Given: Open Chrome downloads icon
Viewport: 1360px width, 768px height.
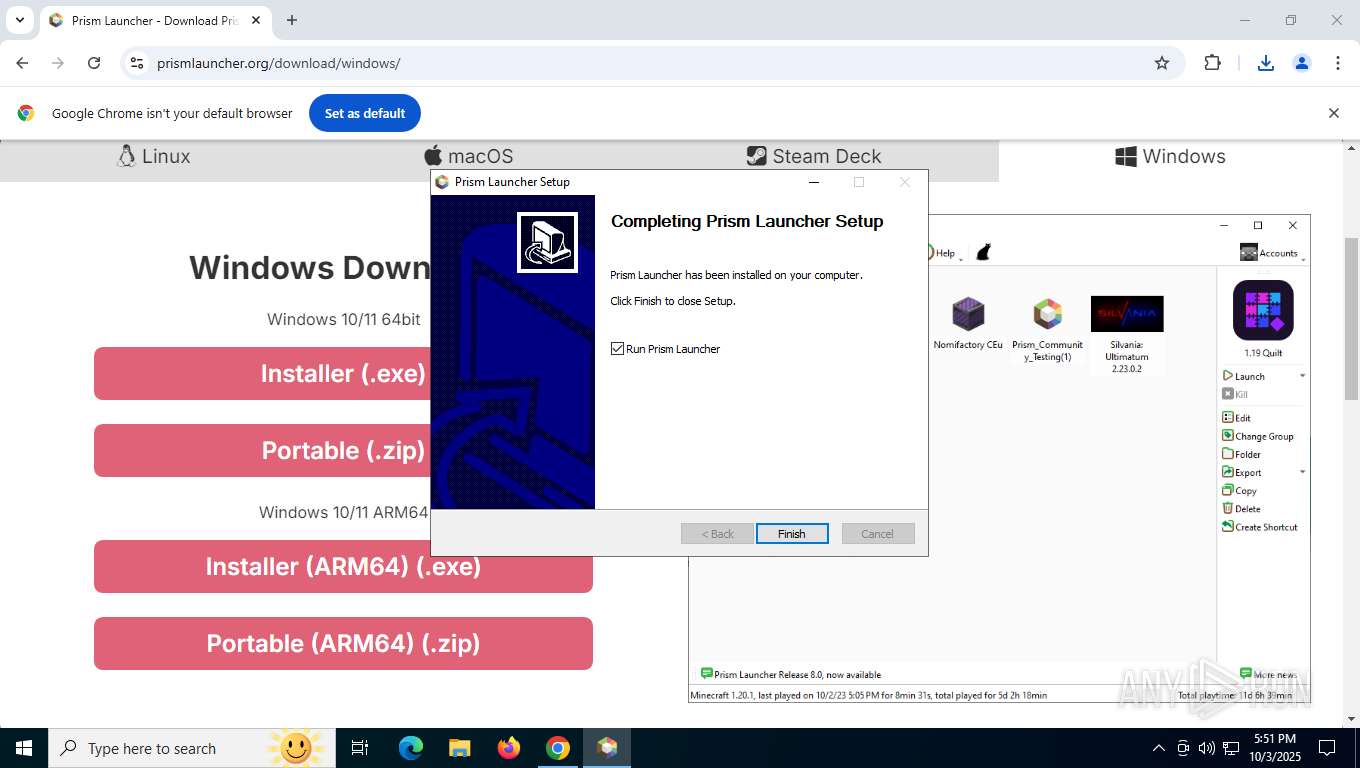Looking at the screenshot, I should tap(1265, 63).
